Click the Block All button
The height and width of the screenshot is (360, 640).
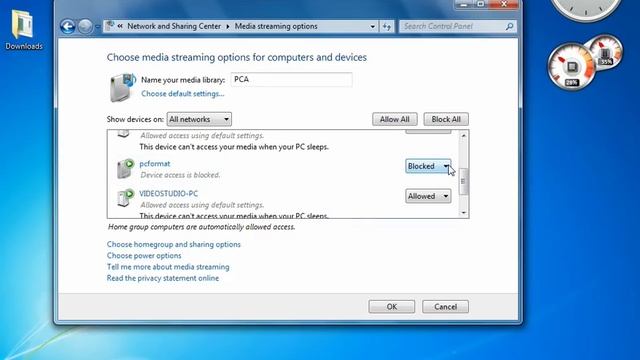(x=446, y=119)
